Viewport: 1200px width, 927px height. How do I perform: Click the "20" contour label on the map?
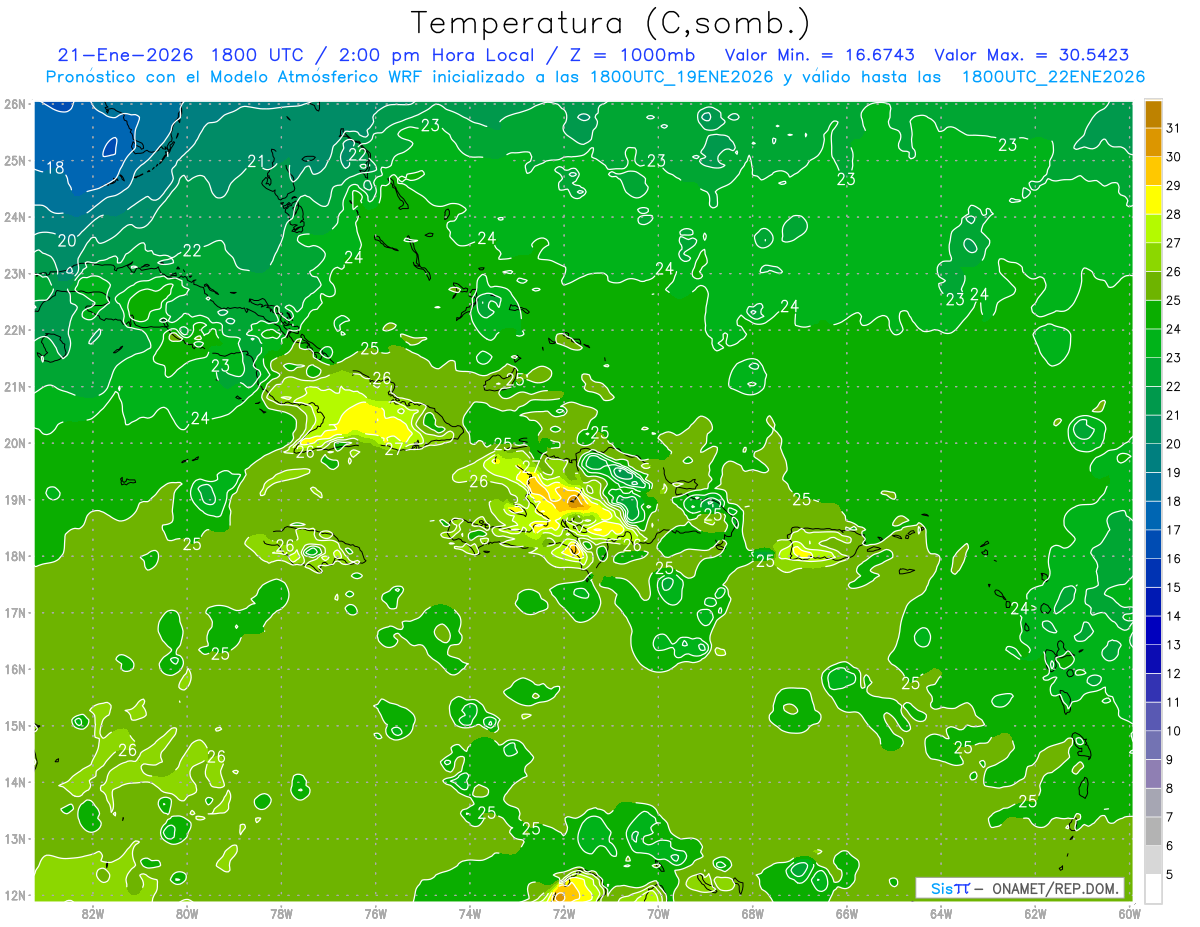point(67,241)
